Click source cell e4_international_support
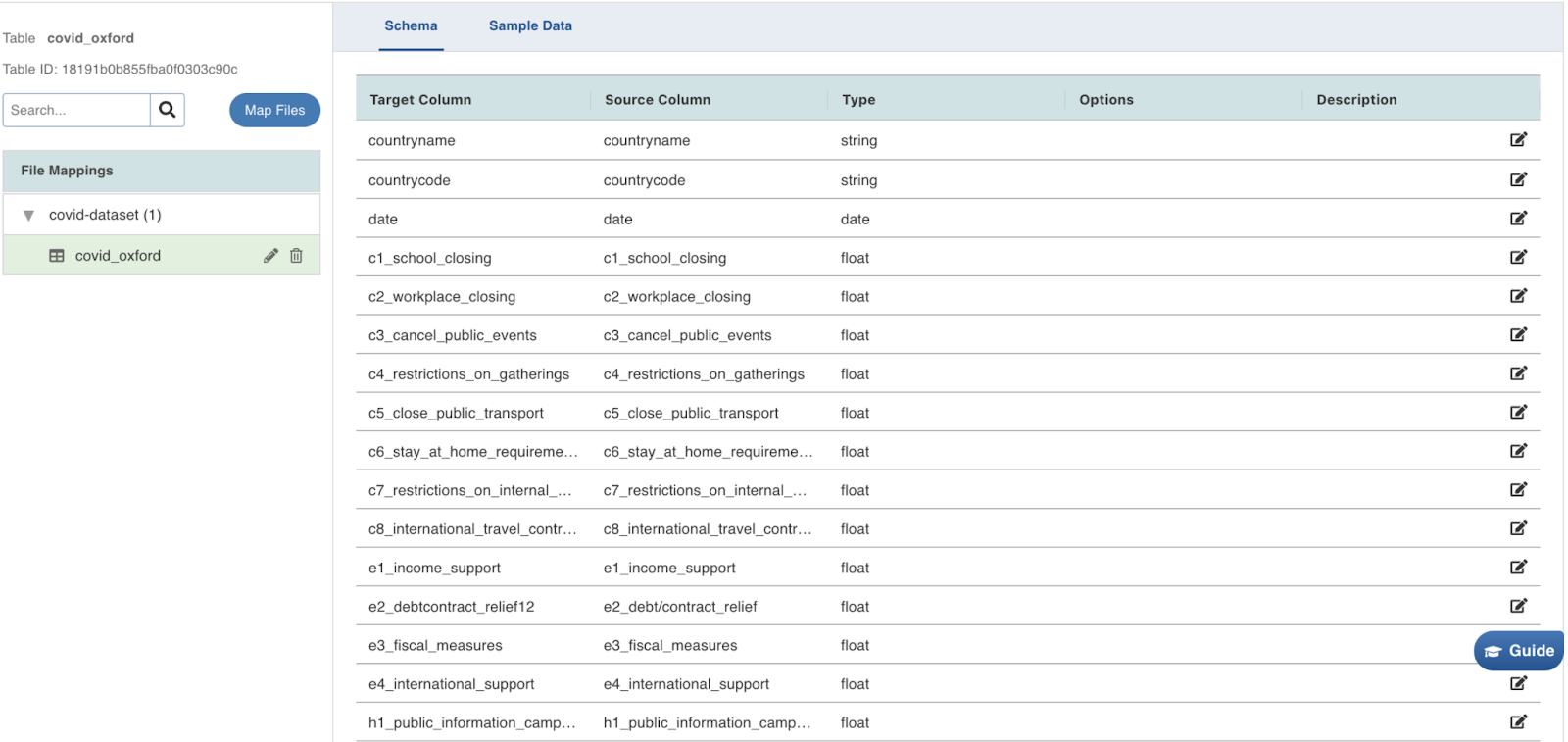 pos(686,684)
